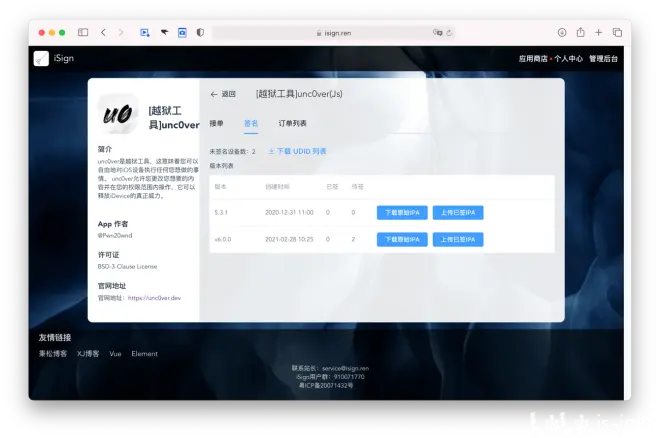This screenshot has height=438, width=660.
Task: Open Safari downloads icon
Action: (x=562, y=32)
